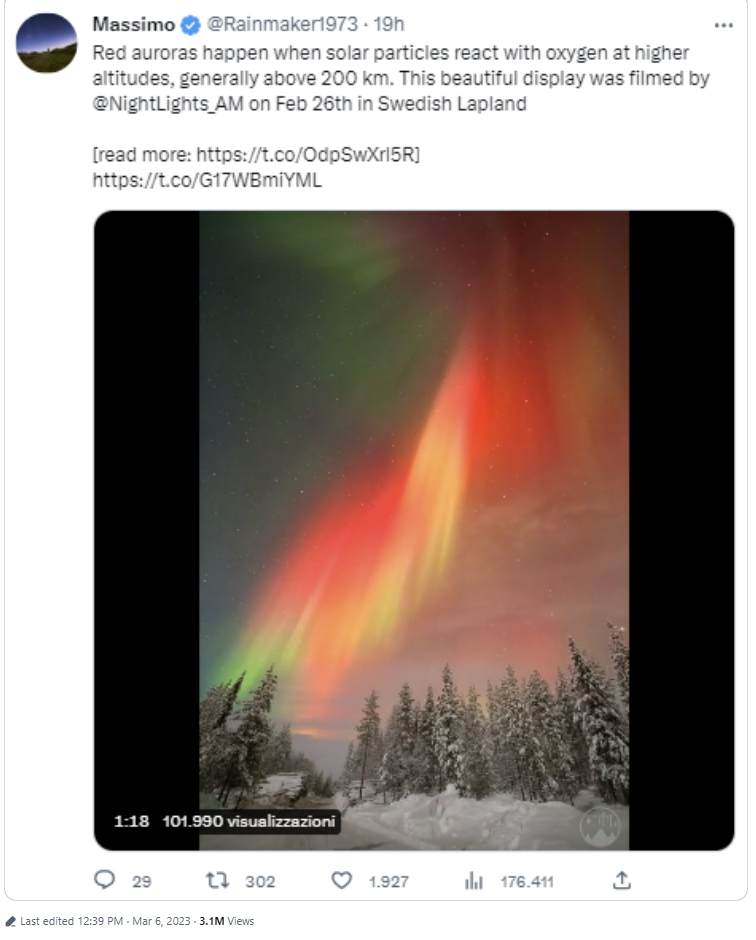The width and height of the screenshot is (756, 940).
Task: Click the pencil edit history icon
Action: pos(10,921)
